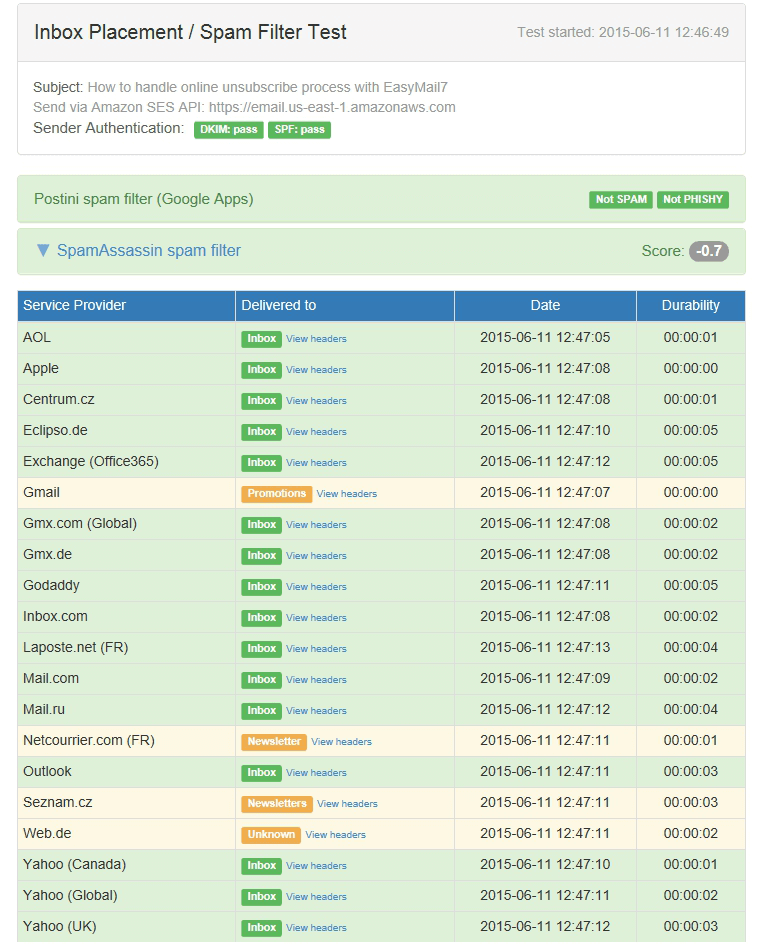The image size is (760, 944).
Task: Click the Eclipso.de durability 00:00:05
Action: [691, 430]
